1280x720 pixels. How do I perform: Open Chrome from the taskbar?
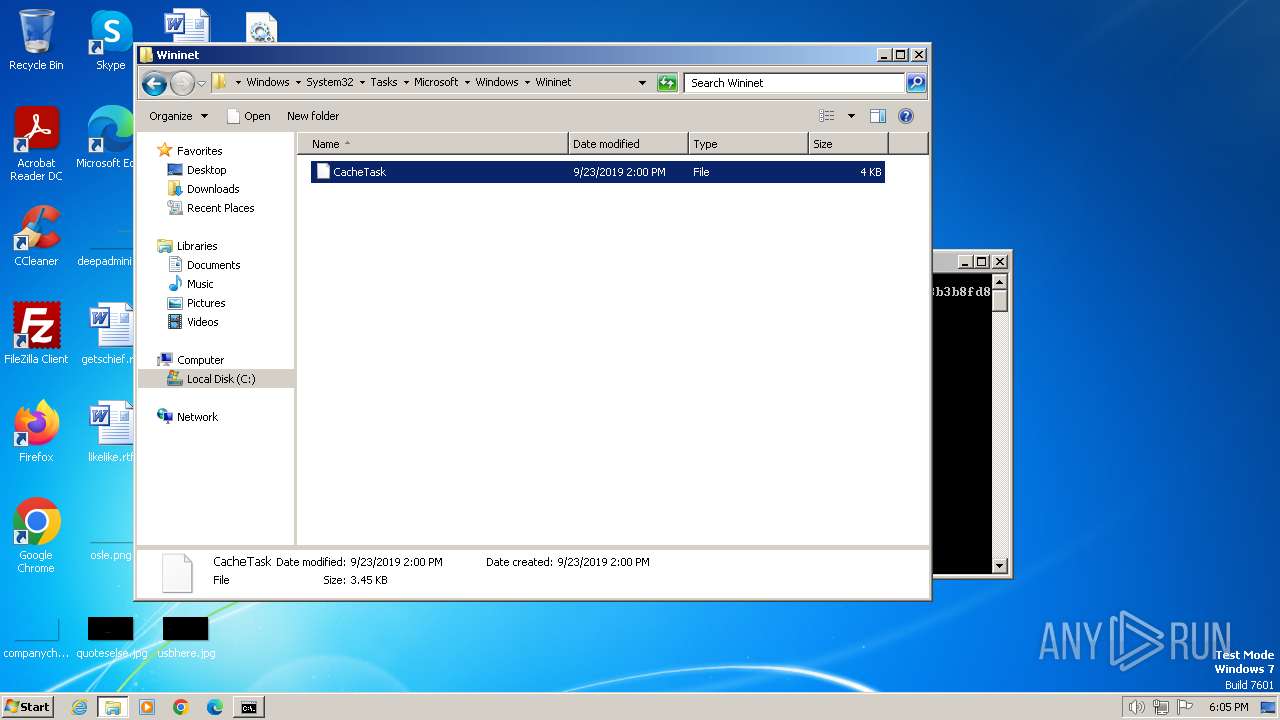(x=181, y=707)
